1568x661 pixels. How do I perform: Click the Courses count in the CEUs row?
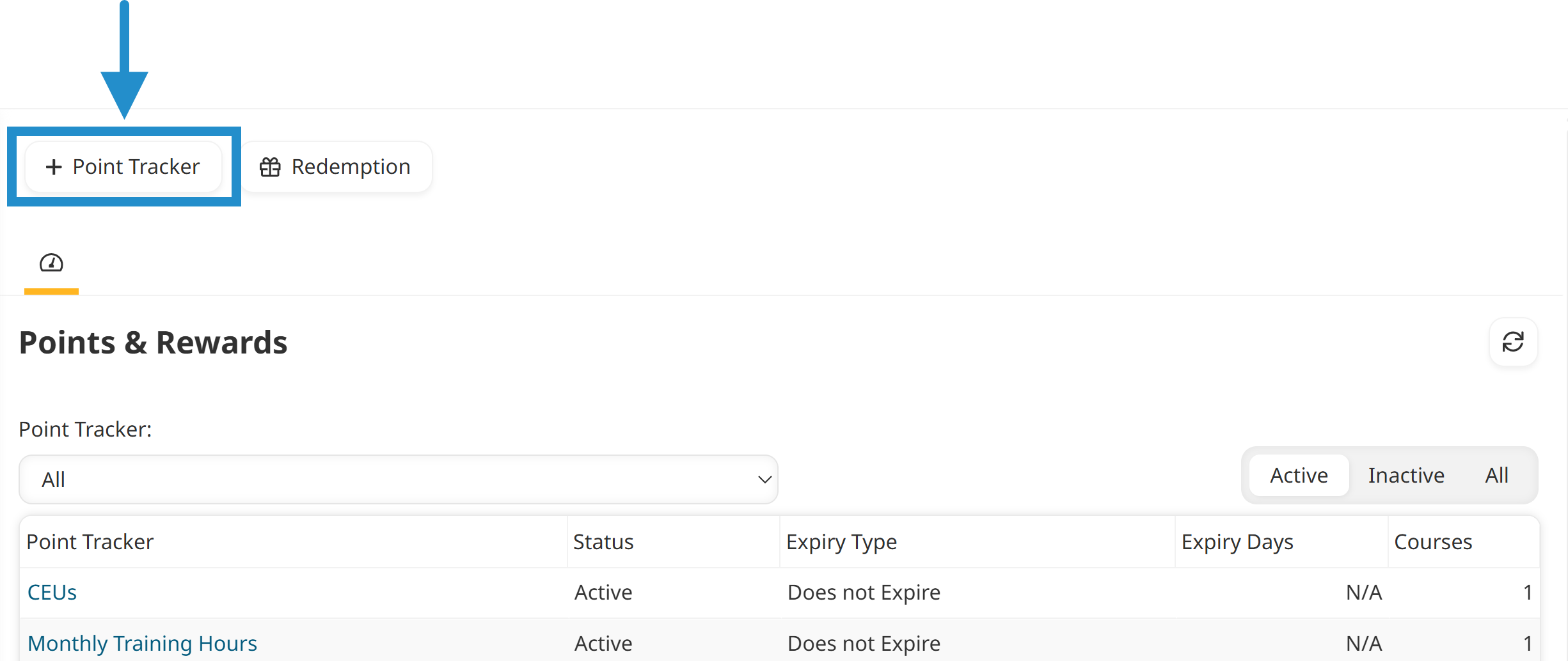tap(1527, 593)
